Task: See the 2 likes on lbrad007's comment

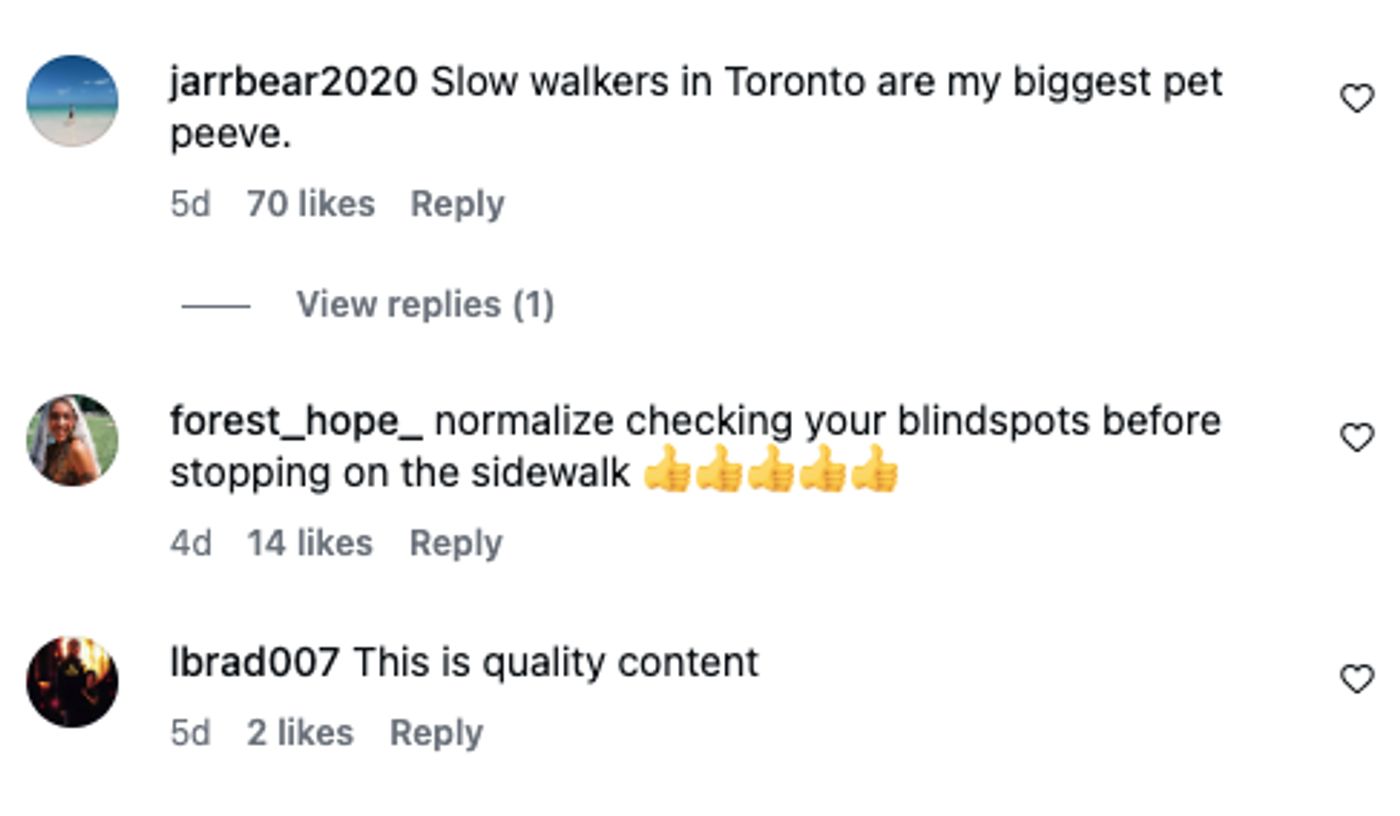Action: click(300, 733)
